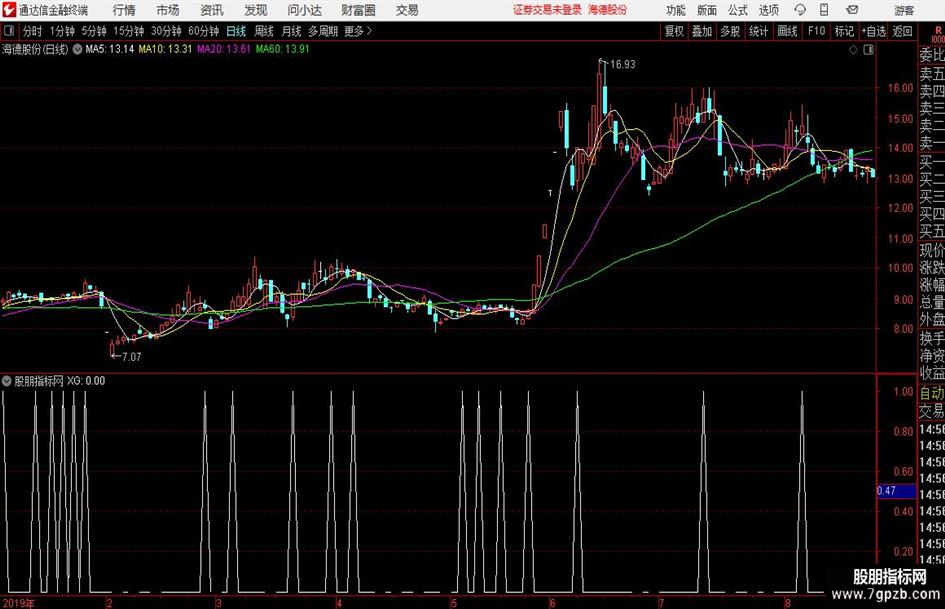Click the diamond icon above the chart

[853, 50]
